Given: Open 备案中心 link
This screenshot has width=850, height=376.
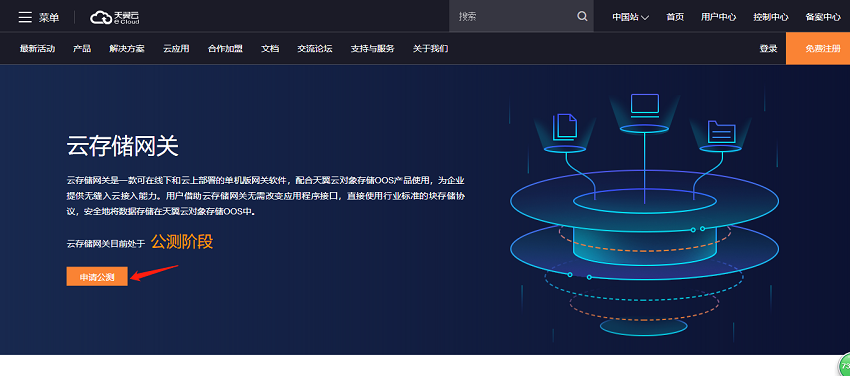Looking at the screenshot, I should [x=823, y=17].
